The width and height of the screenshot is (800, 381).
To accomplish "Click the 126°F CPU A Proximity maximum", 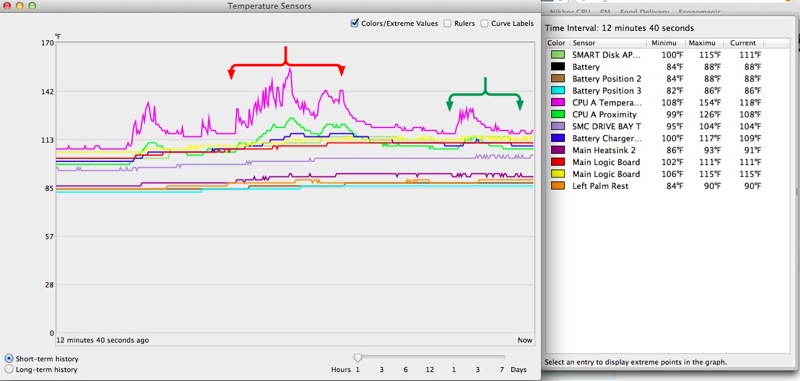I will pos(710,115).
